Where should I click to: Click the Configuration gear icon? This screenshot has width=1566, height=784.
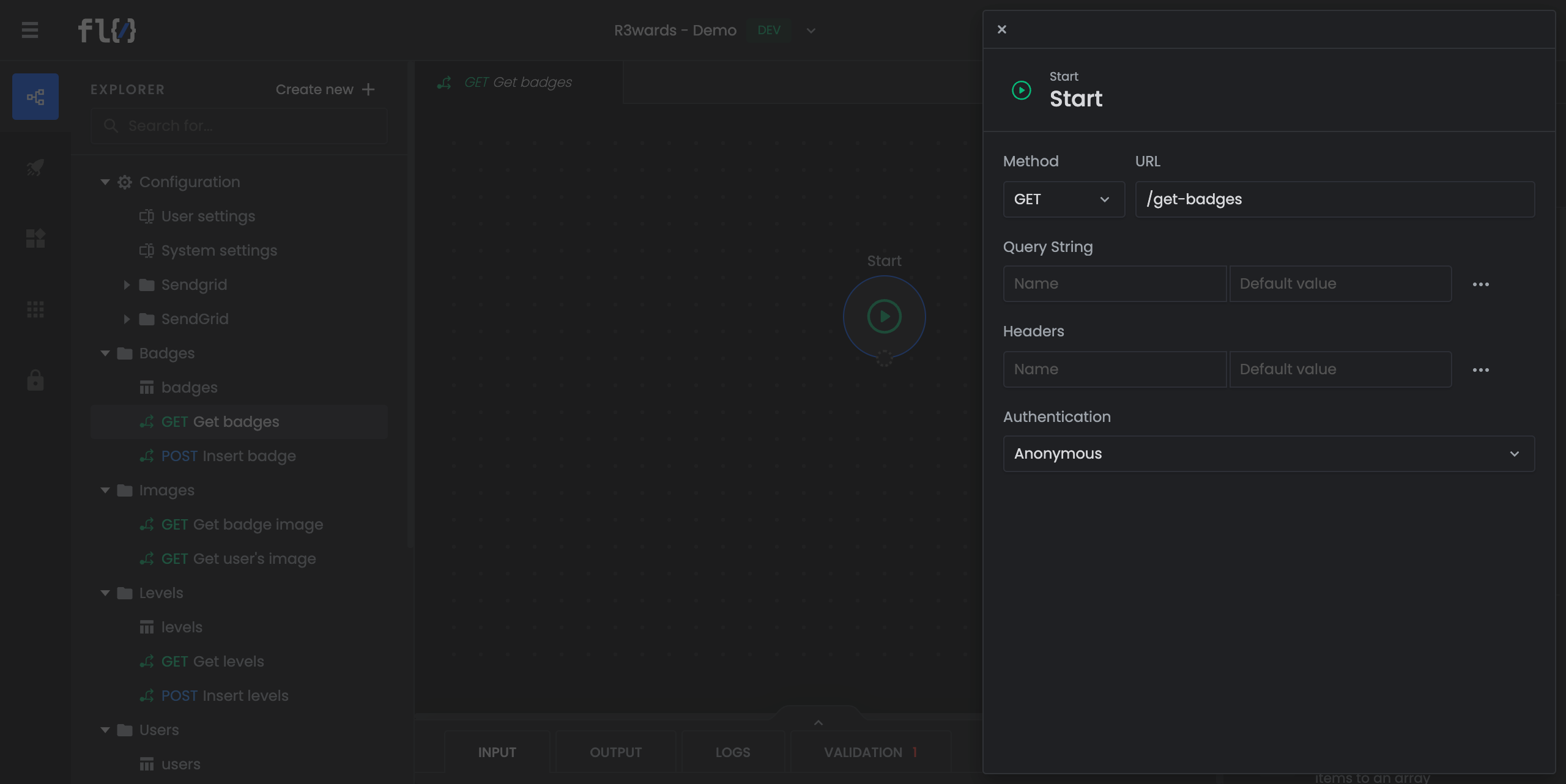click(x=125, y=182)
